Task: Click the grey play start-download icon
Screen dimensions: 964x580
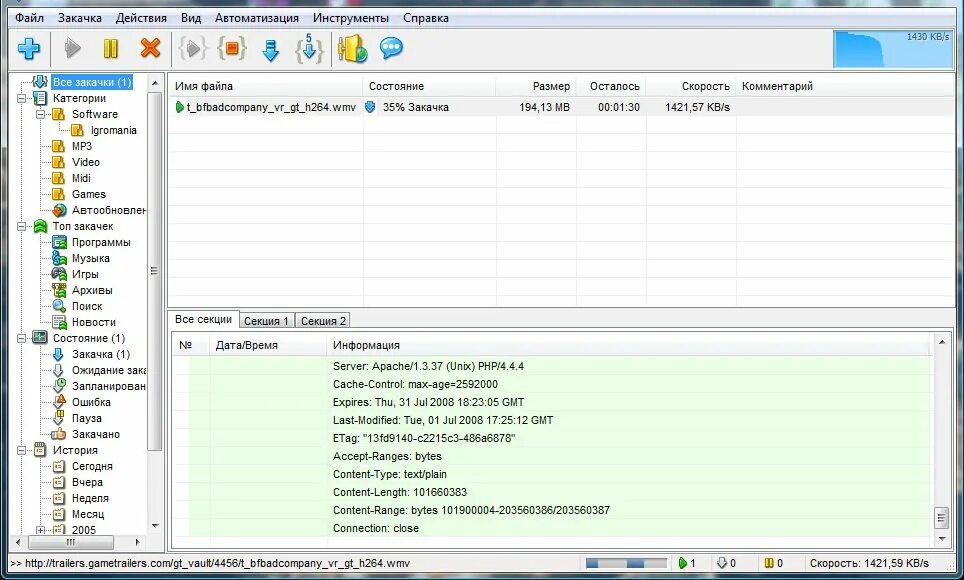Action: coord(73,48)
